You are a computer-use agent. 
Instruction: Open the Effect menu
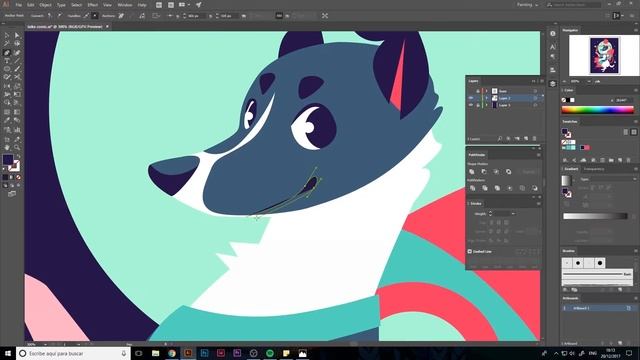point(93,5)
